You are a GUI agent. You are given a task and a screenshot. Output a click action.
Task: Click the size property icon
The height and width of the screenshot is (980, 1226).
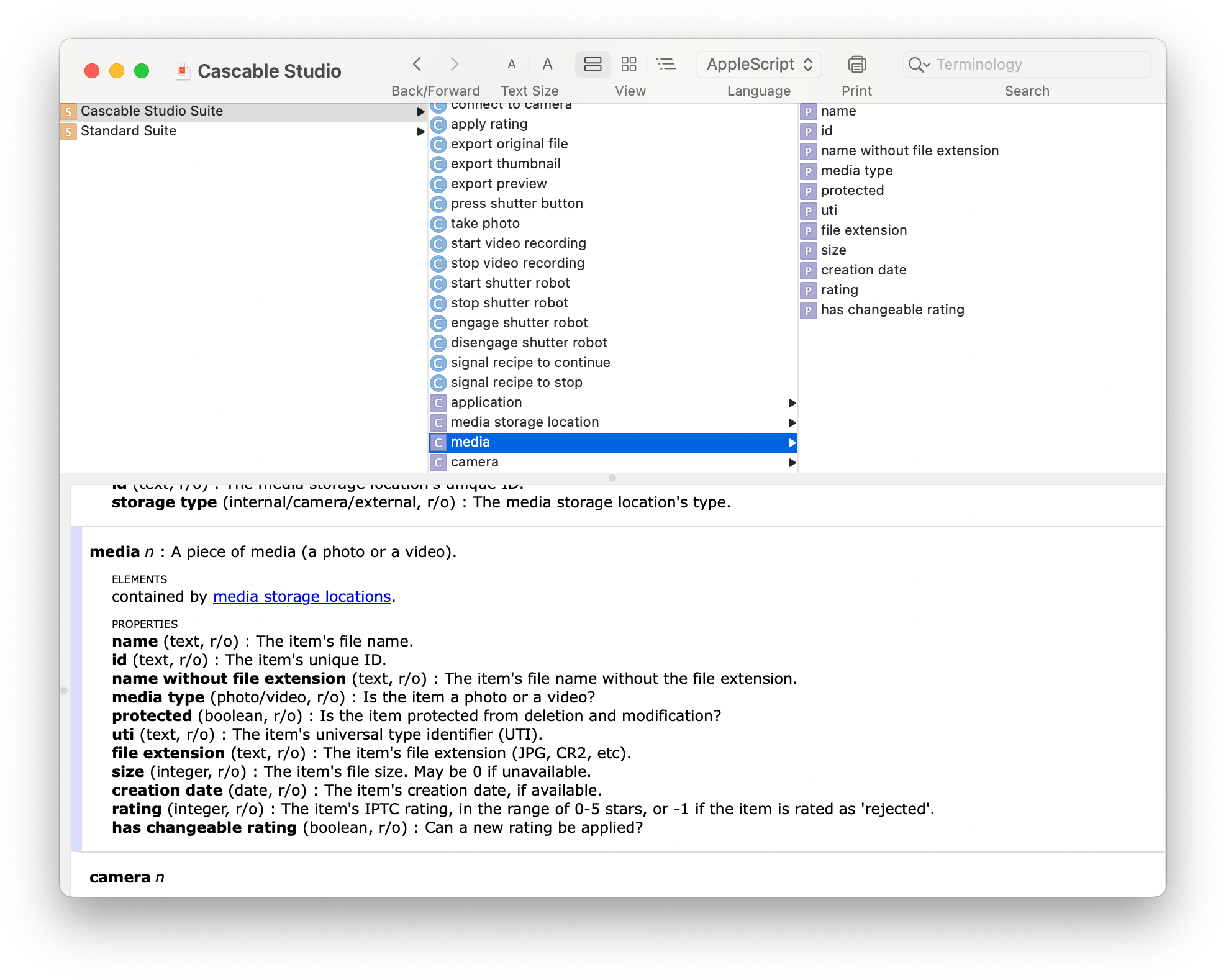[808, 251]
